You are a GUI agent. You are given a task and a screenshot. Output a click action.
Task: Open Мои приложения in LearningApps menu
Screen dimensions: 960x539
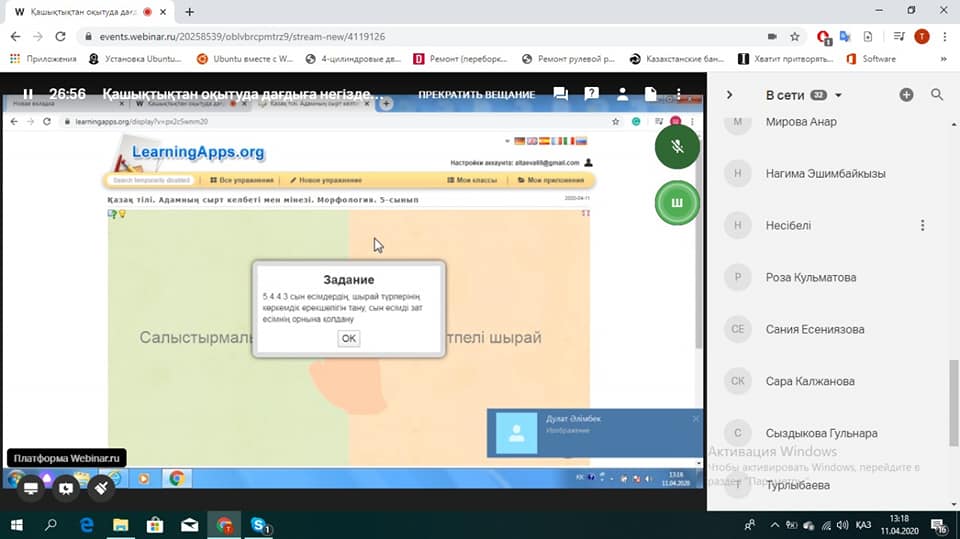(x=551, y=180)
